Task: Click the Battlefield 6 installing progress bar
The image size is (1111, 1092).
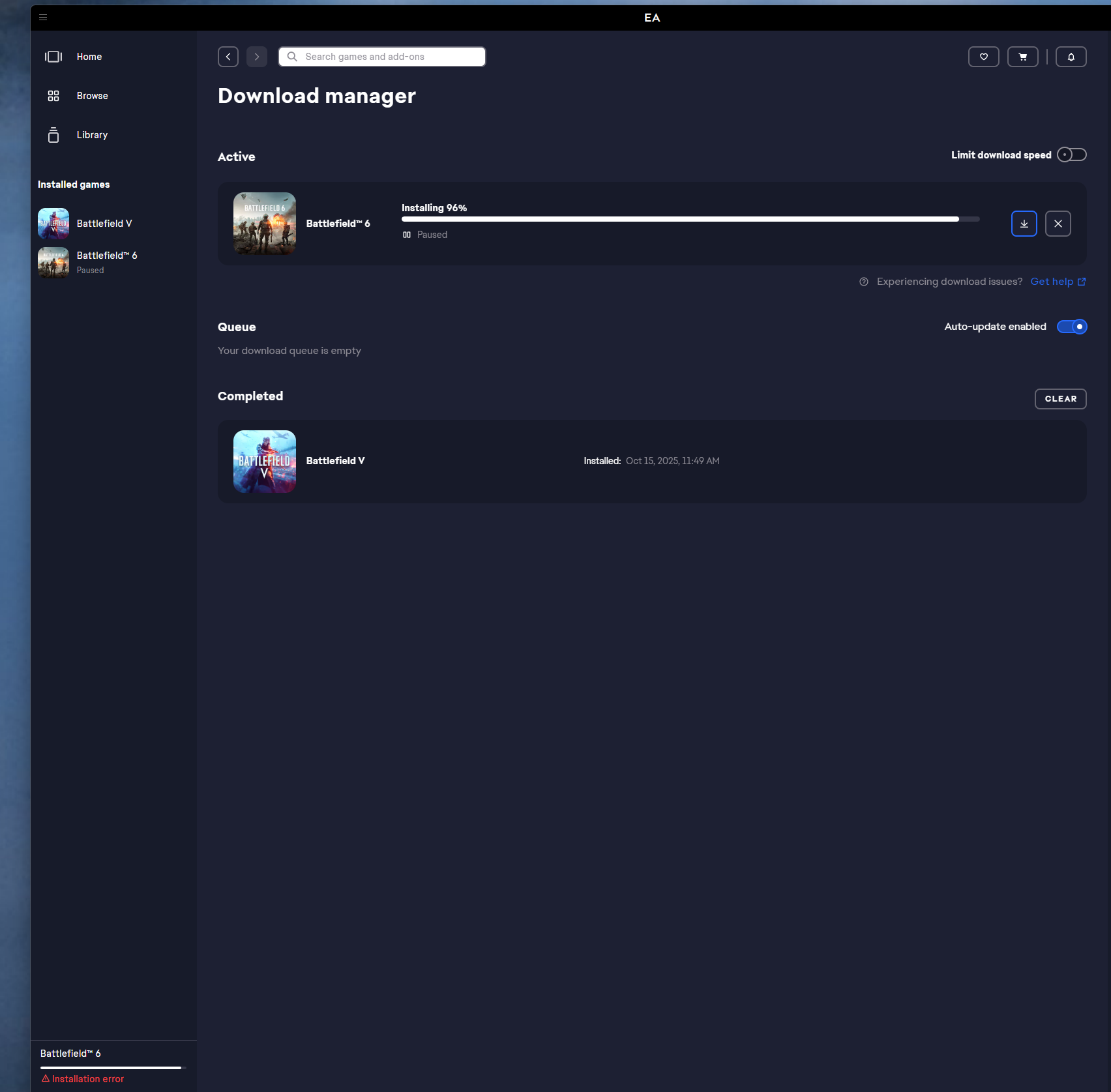Action: pos(690,220)
